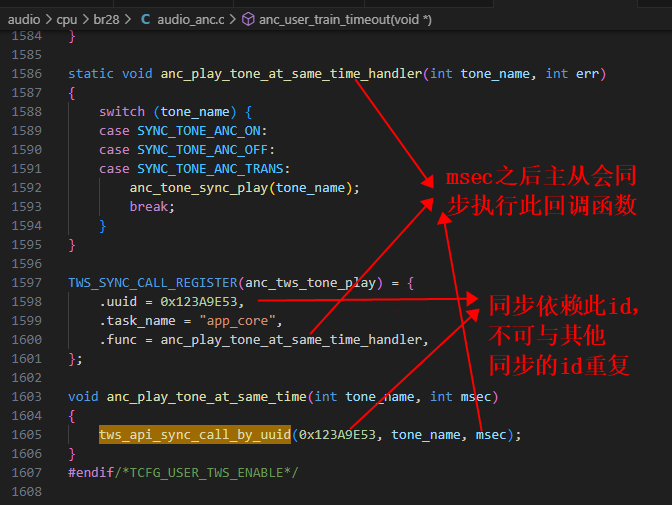Click line number 1597 in gutter
The image size is (672, 505).
tap(27, 283)
